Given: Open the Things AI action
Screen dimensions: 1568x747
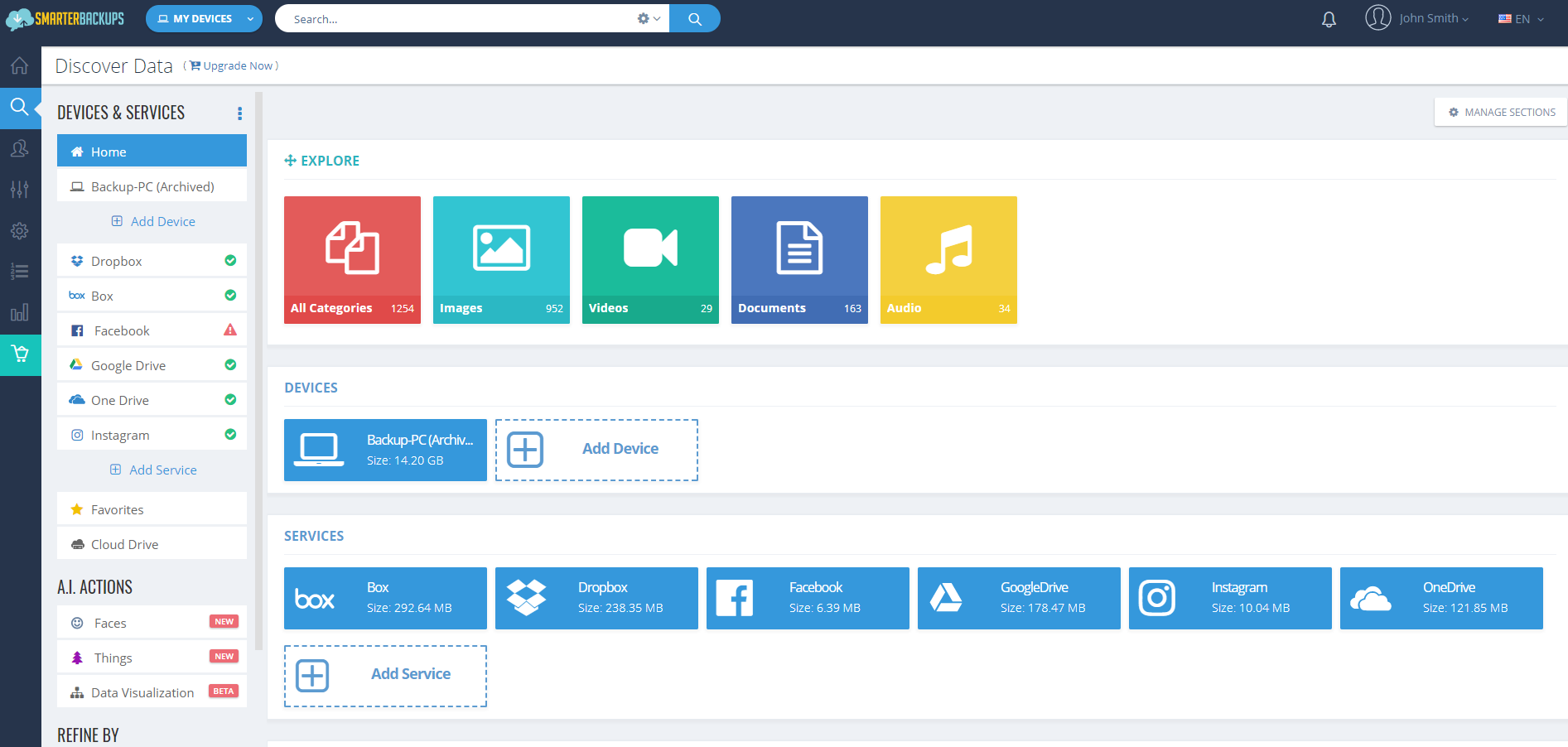Looking at the screenshot, I should tap(152, 658).
